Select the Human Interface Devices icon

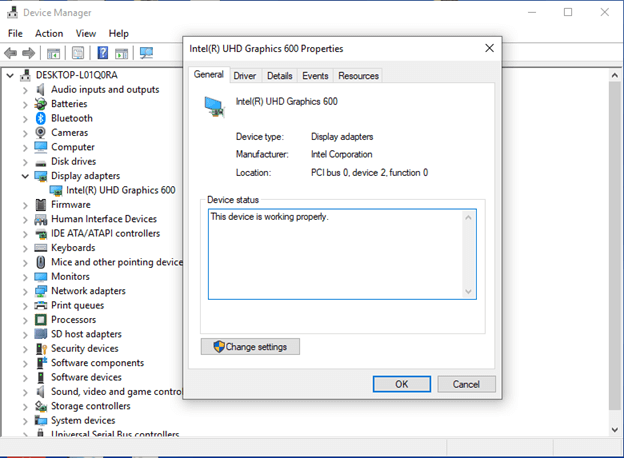[41, 219]
